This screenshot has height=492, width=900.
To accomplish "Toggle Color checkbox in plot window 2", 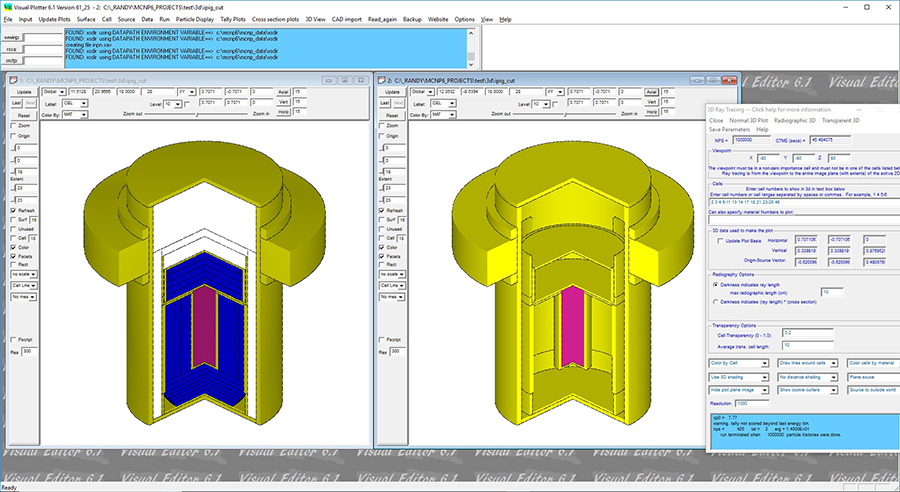I will [x=382, y=247].
